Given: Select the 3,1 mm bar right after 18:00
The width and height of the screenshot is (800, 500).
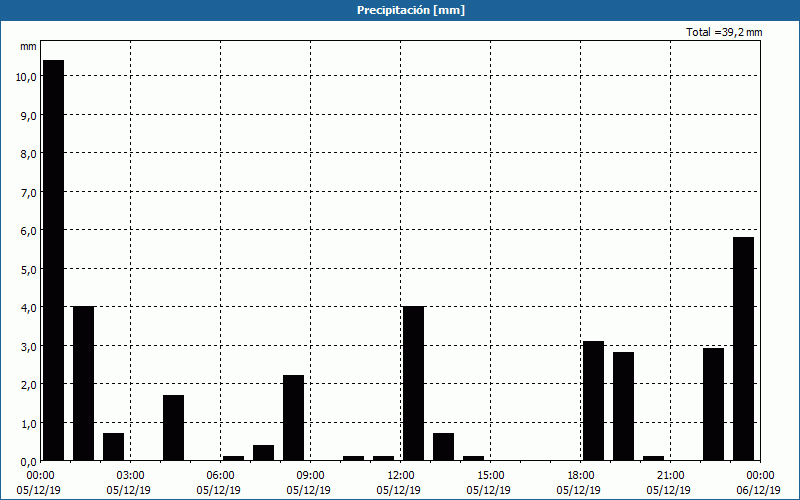Looking at the screenshot, I should (x=593, y=401).
